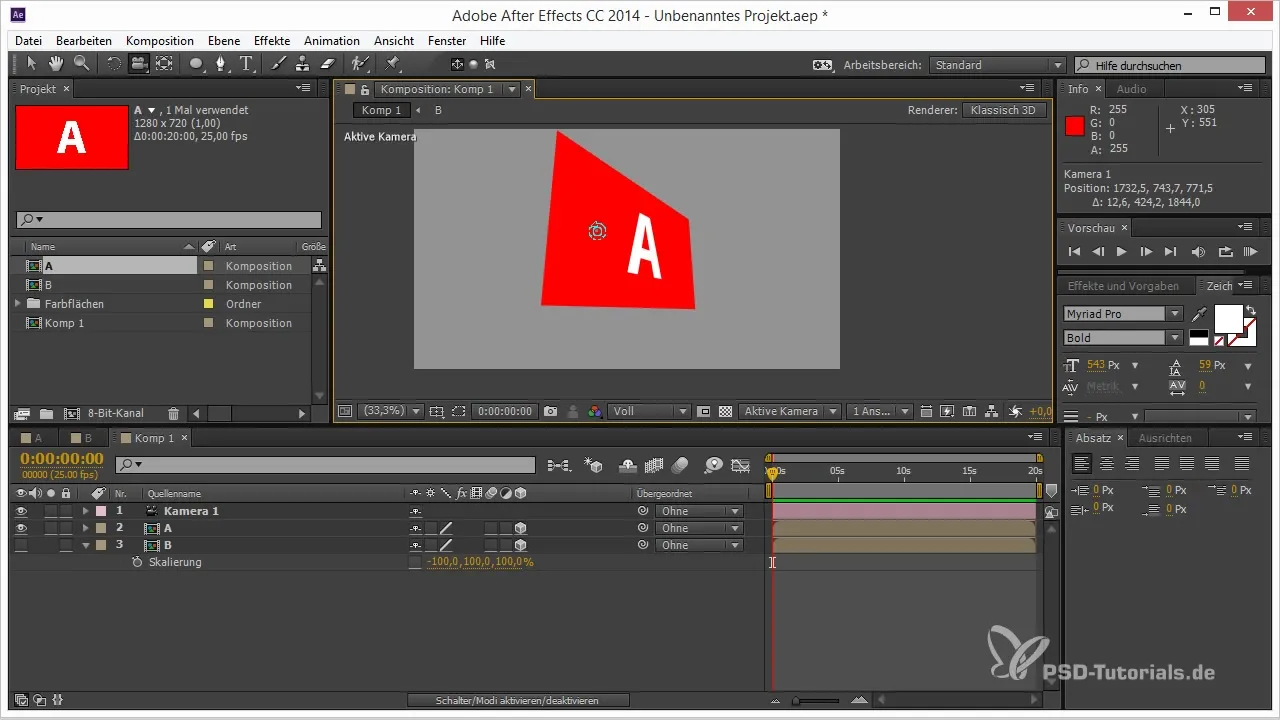Toggle 3D layer switch for layer A
Screen dimensions: 1280x720
(520, 528)
